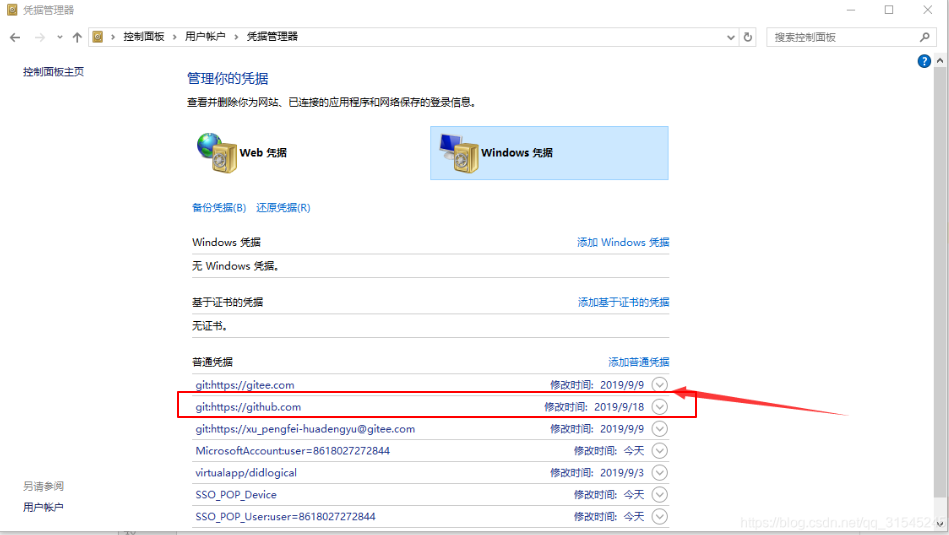Click the search magnifier icon
The image size is (949, 535).
(924, 38)
